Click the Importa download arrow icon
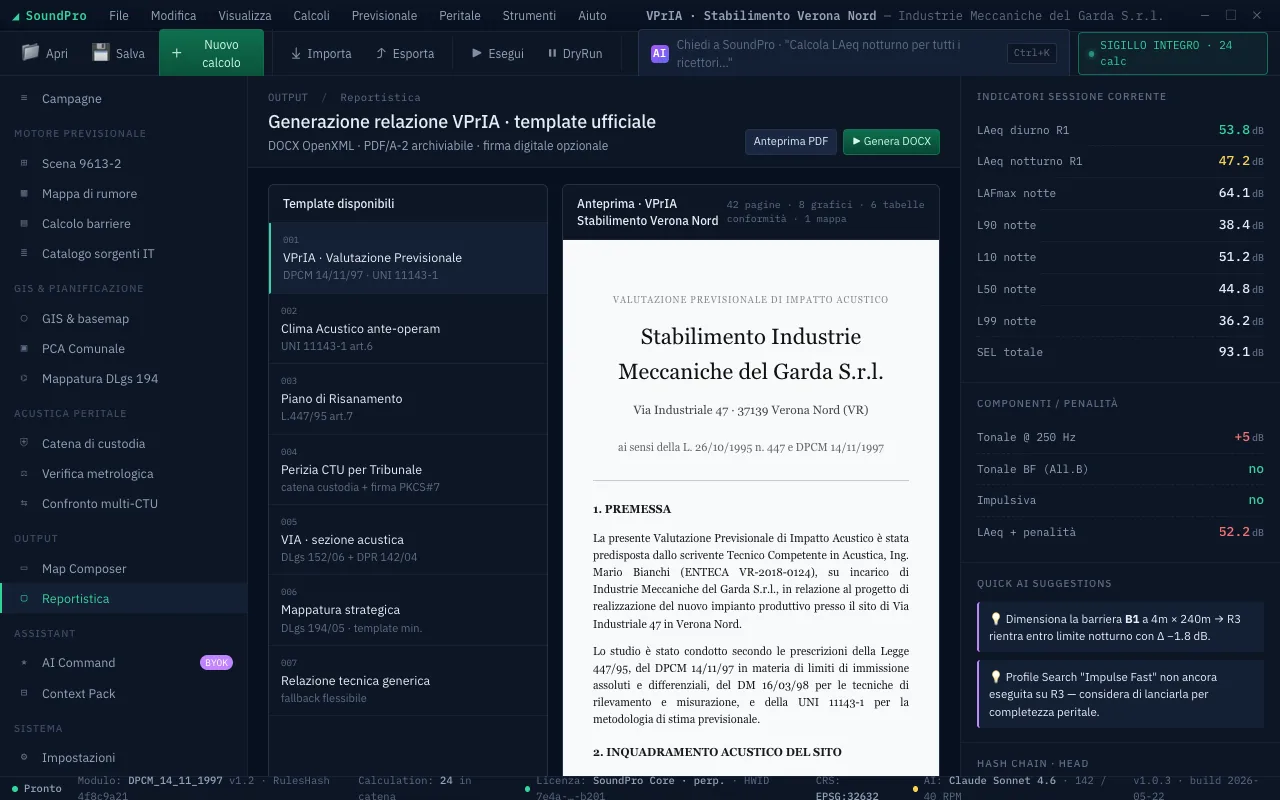1280x800 pixels. click(x=296, y=53)
